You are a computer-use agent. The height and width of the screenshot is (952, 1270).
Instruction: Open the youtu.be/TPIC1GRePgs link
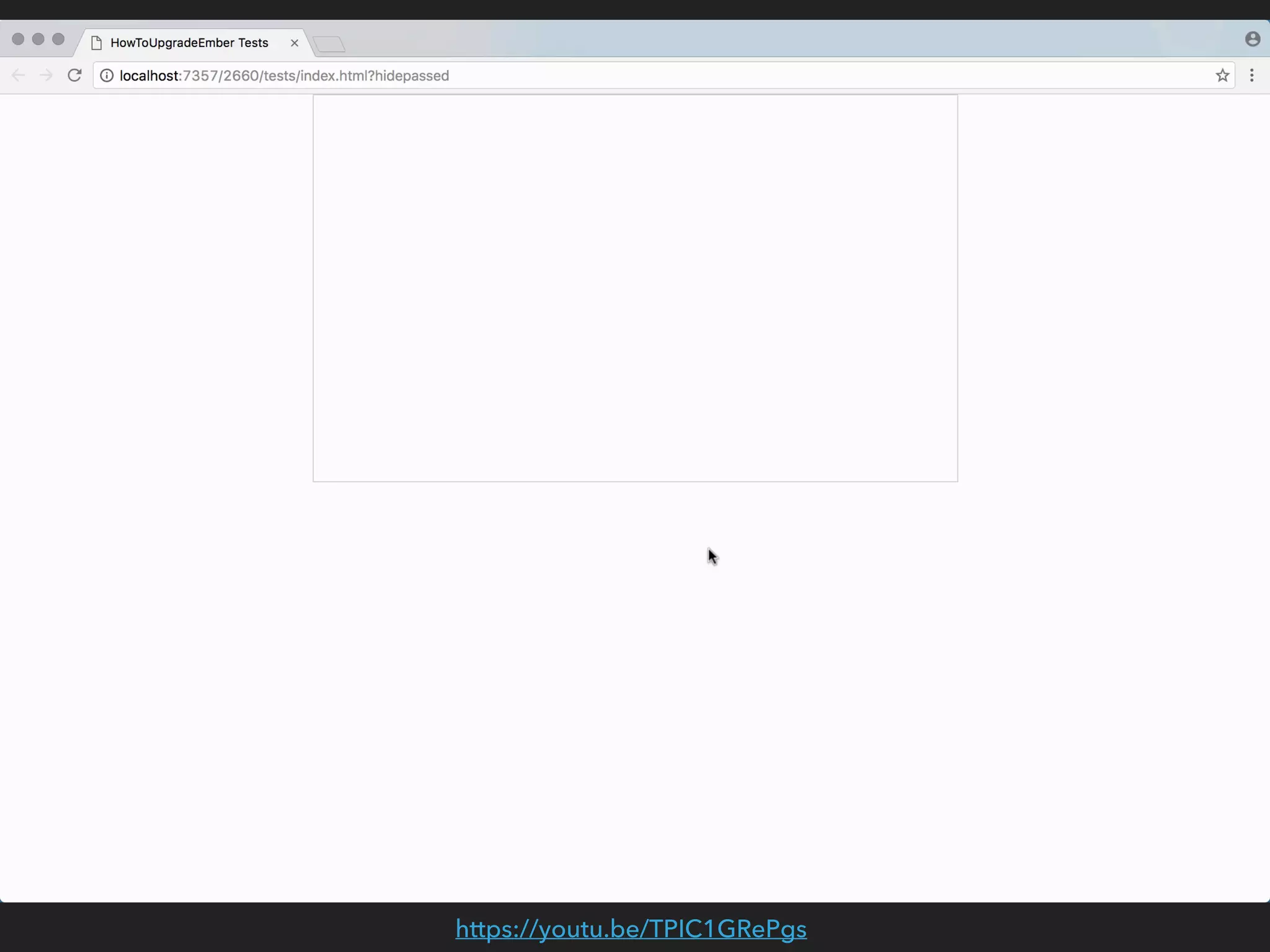point(631,928)
